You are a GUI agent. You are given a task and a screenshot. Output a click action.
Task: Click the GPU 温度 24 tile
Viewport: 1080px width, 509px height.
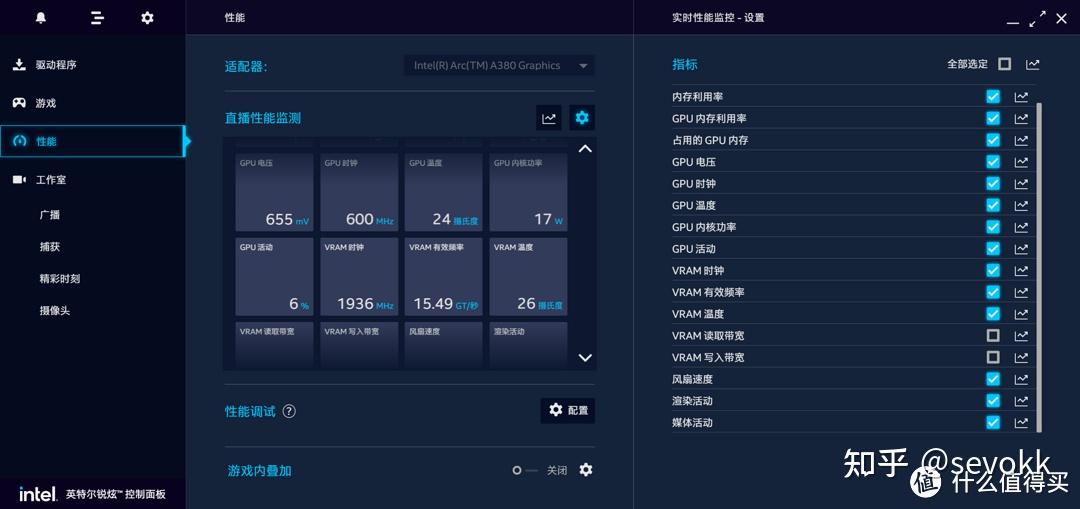coord(444,192)
